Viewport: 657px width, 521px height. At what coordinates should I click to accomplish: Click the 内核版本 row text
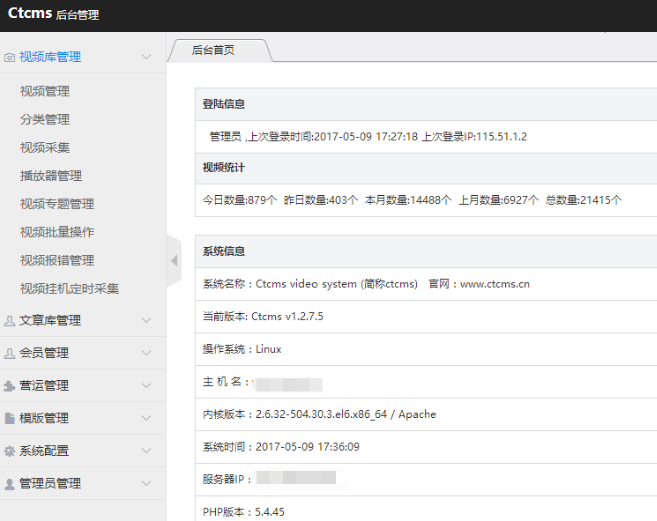pos(319,414)
